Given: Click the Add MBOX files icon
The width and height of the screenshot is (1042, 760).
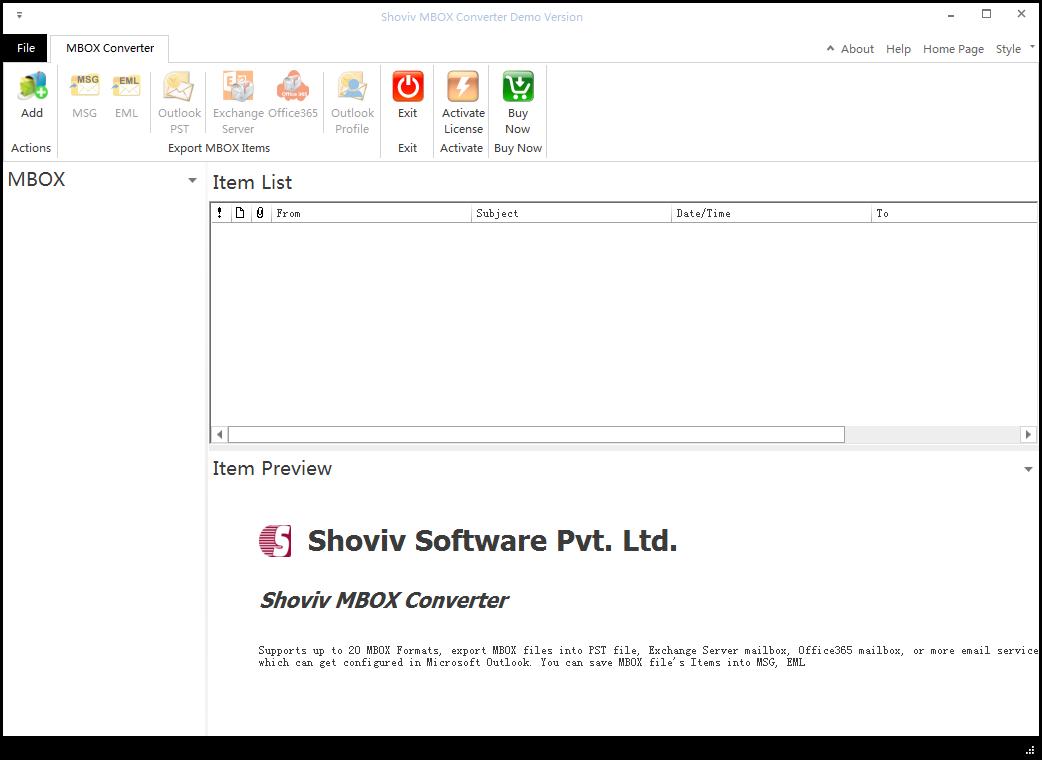Looking at the screenshot, I should [32, 87].
